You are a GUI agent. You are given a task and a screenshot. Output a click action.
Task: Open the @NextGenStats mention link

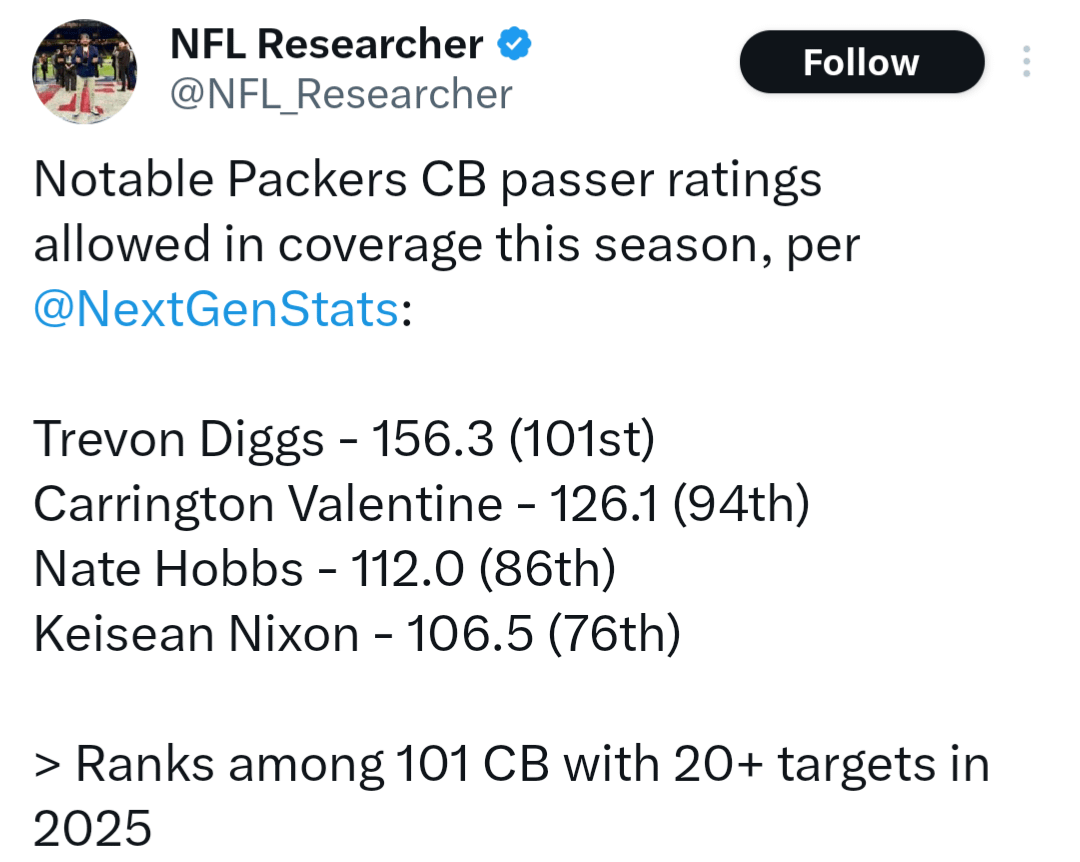pos(216,310)
